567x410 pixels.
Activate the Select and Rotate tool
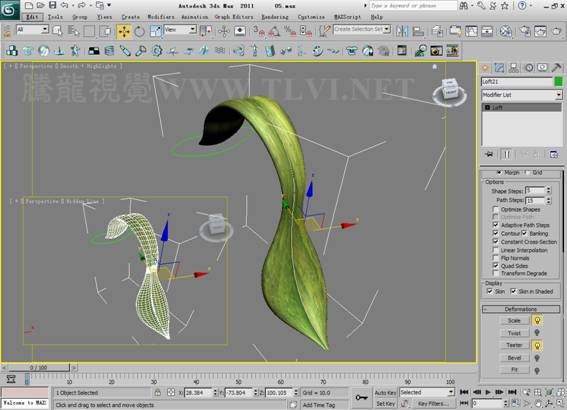pyautogui.click(x=139, y=31)
